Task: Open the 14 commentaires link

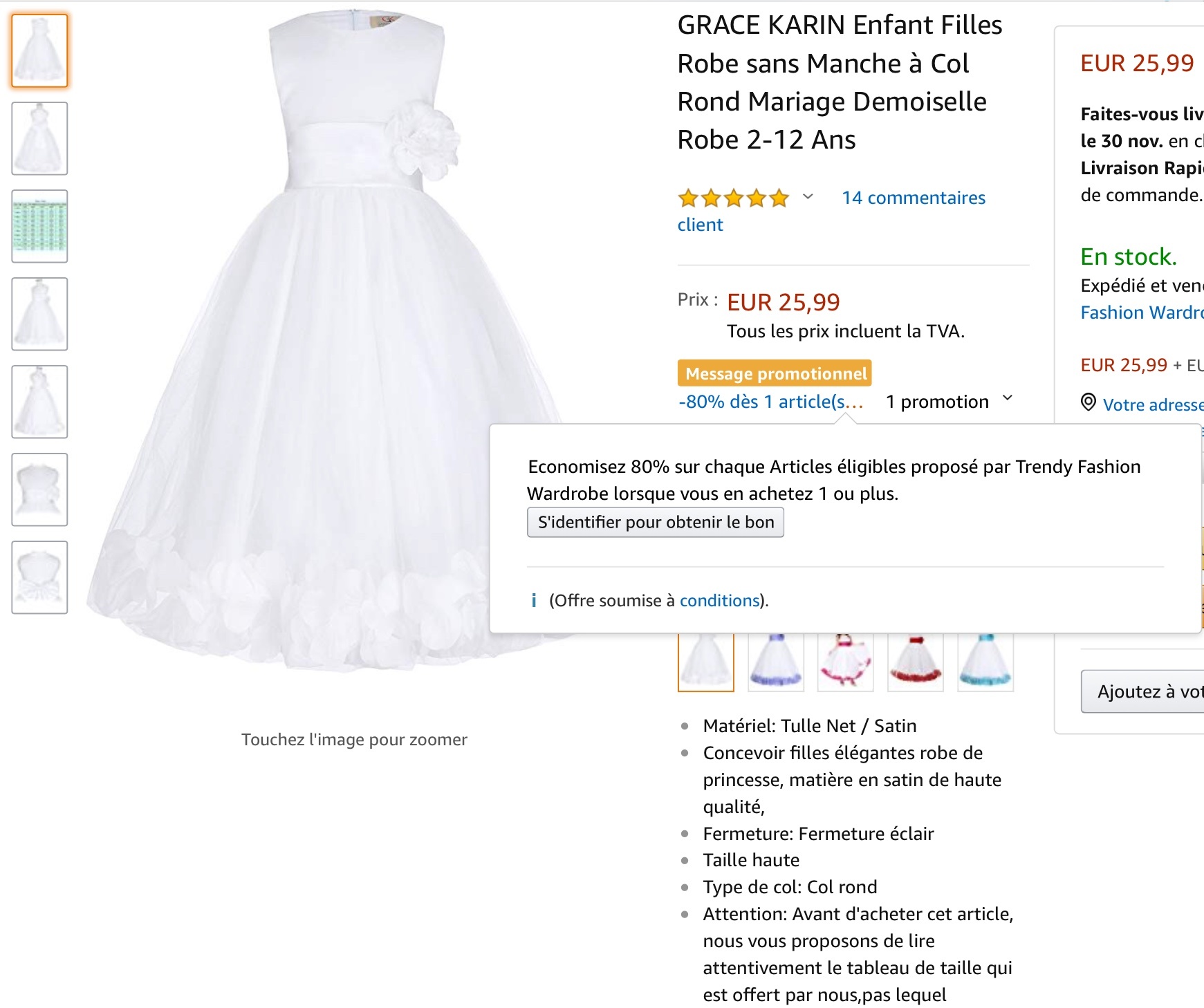Action: pyautogui.click(x=913, y=198)
